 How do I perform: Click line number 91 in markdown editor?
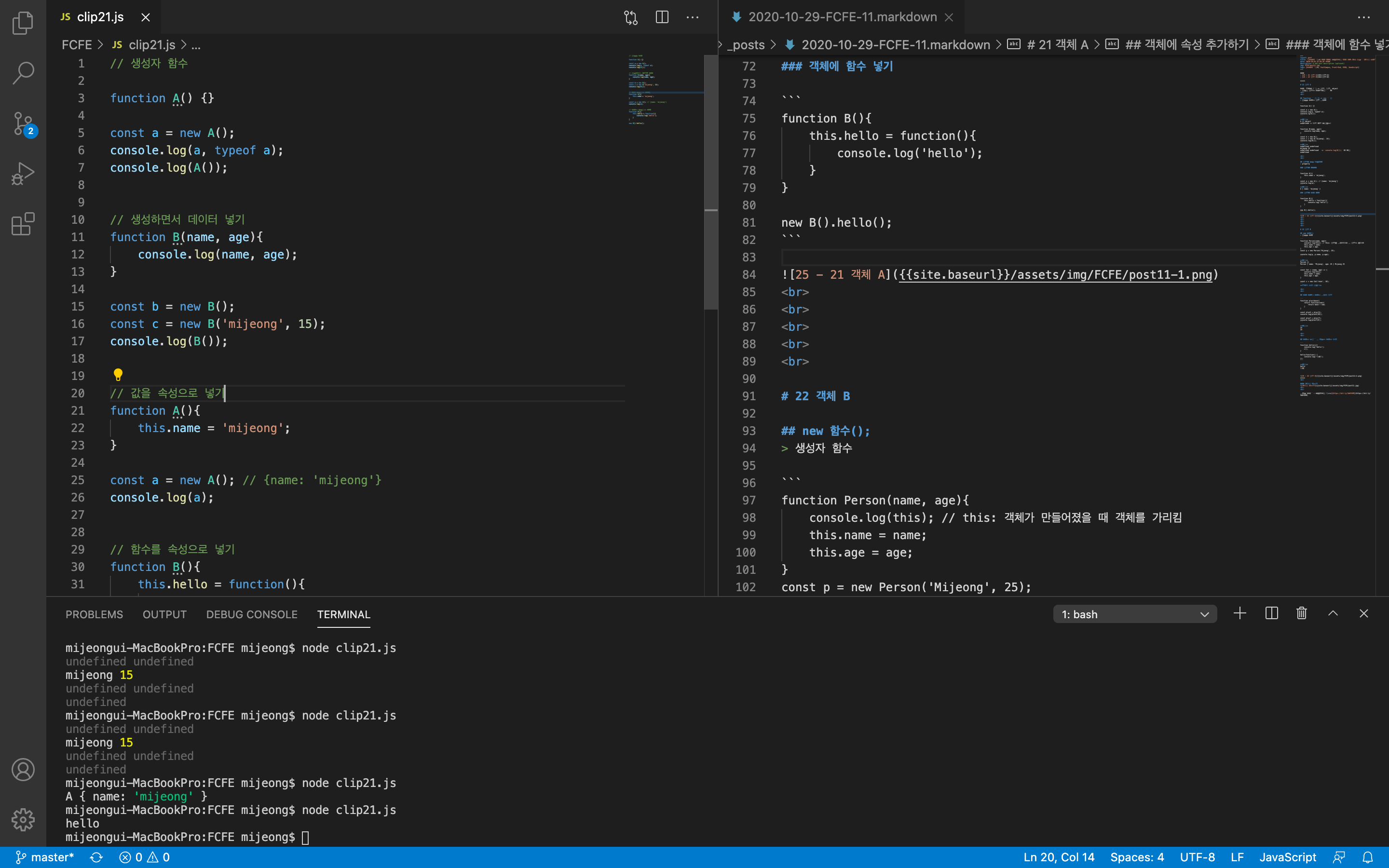[x=749, y=396]
